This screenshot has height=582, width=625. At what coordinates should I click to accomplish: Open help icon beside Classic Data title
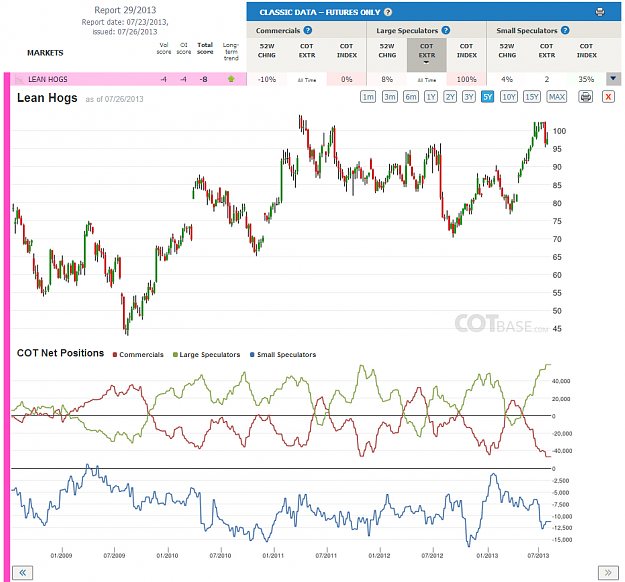388,12
